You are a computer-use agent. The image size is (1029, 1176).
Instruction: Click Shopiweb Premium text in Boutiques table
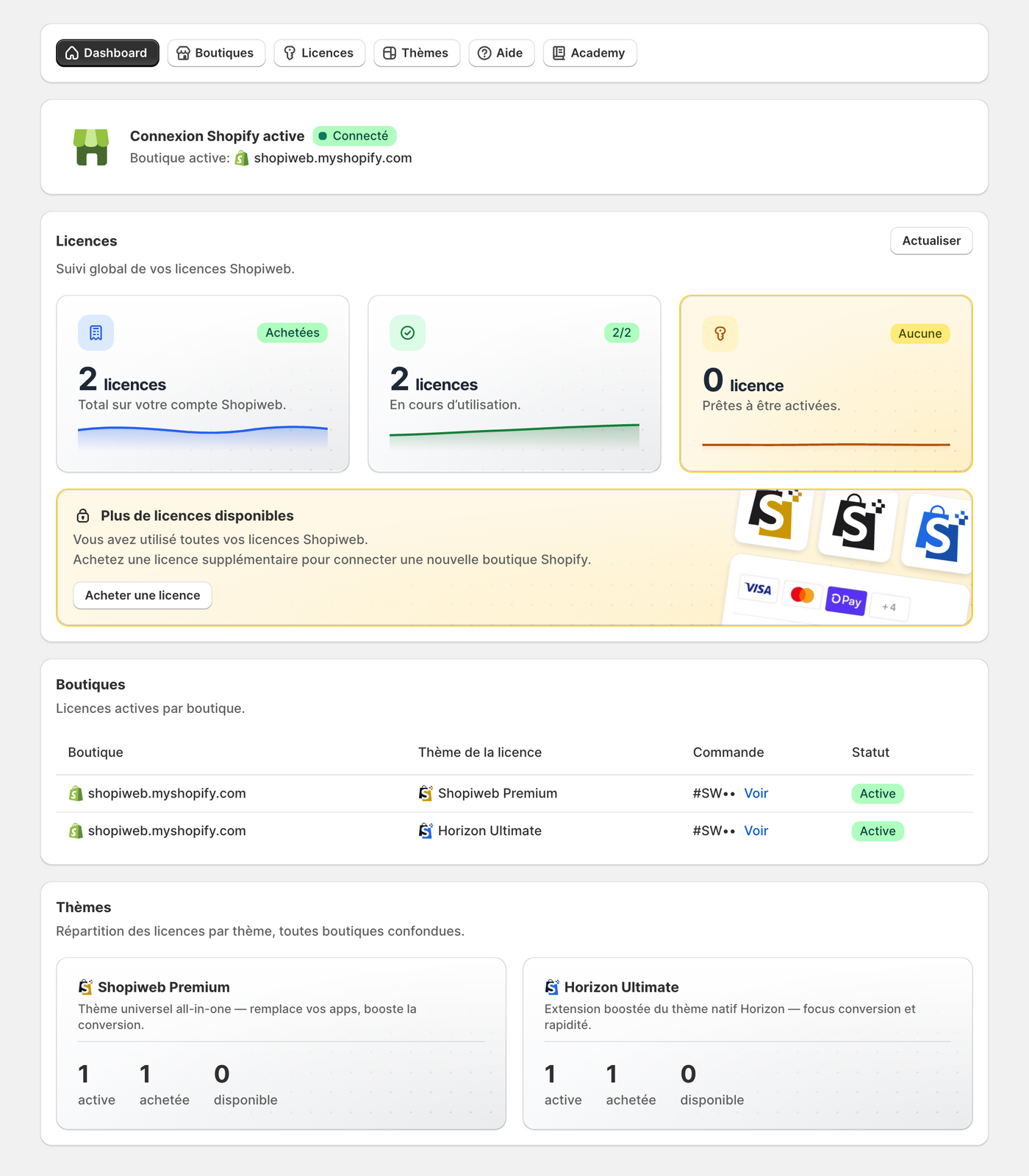click(498, 794)
